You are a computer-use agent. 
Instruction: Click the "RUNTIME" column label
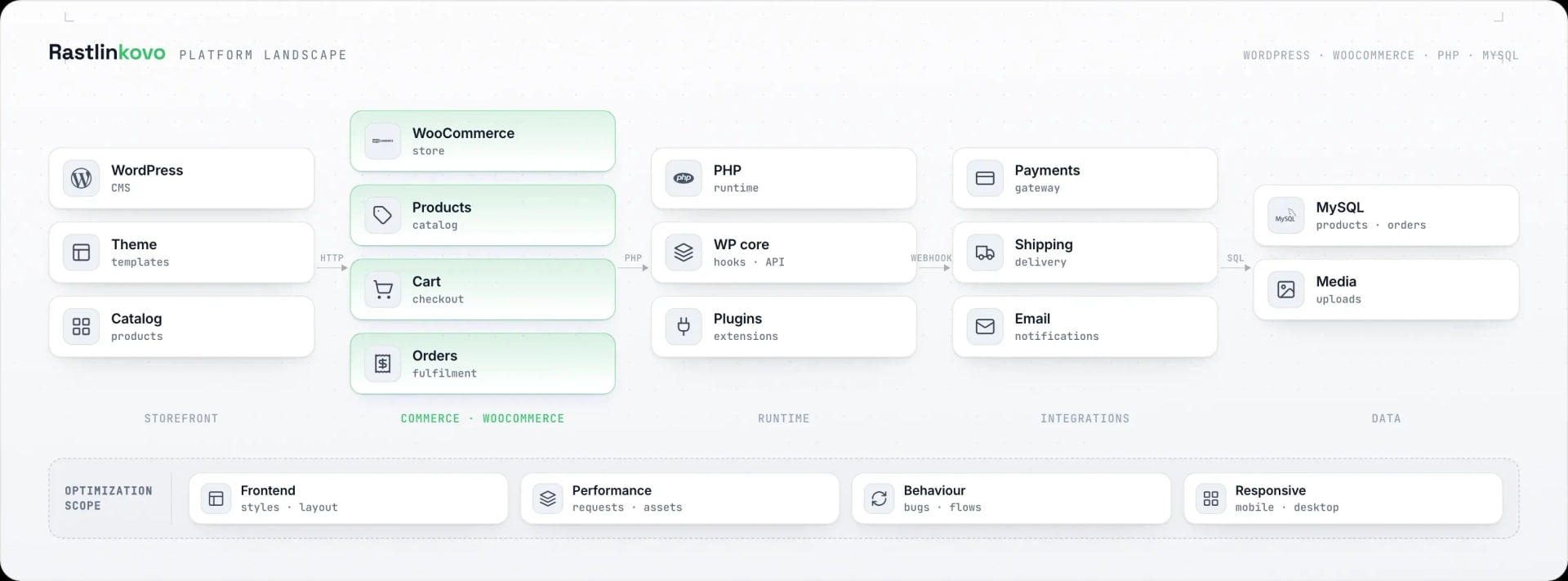784,418
